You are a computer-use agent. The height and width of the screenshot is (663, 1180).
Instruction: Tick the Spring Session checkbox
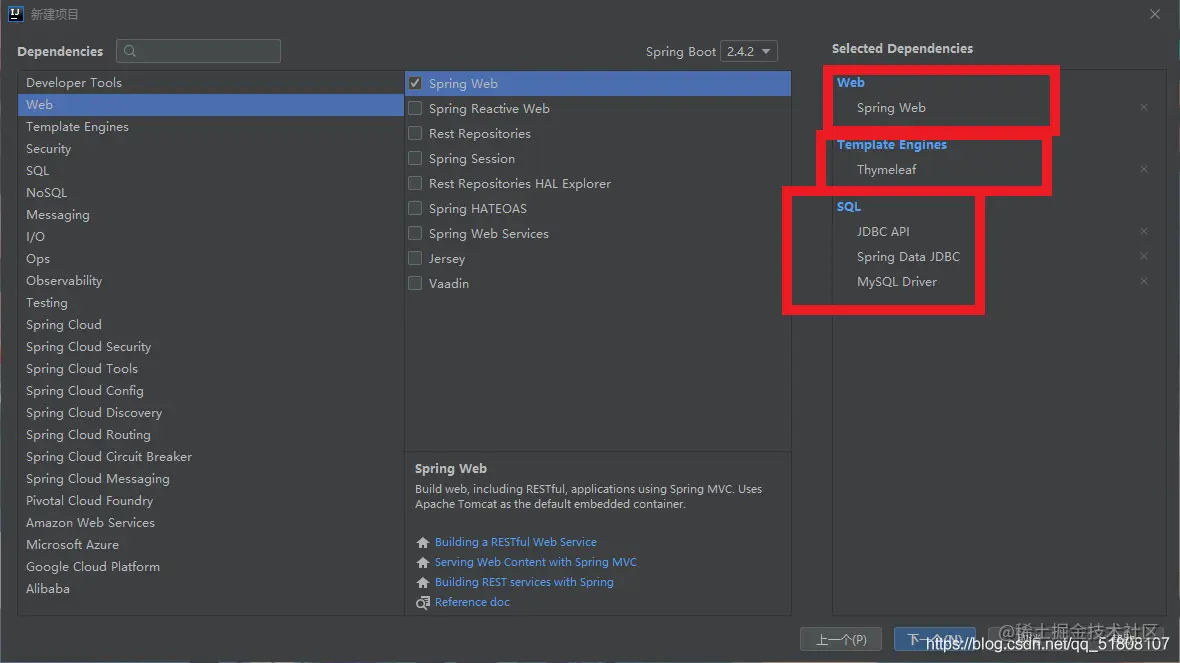[x=415, y=158]
